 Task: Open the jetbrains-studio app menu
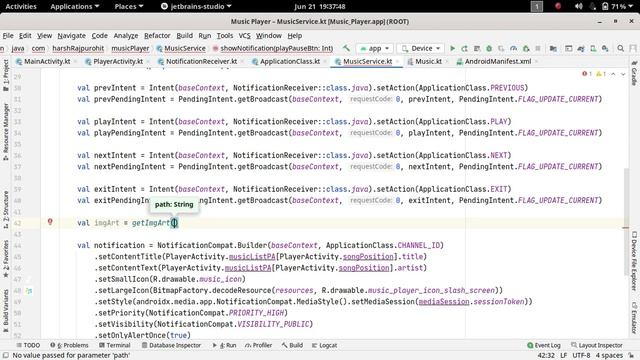coord(196,6)
